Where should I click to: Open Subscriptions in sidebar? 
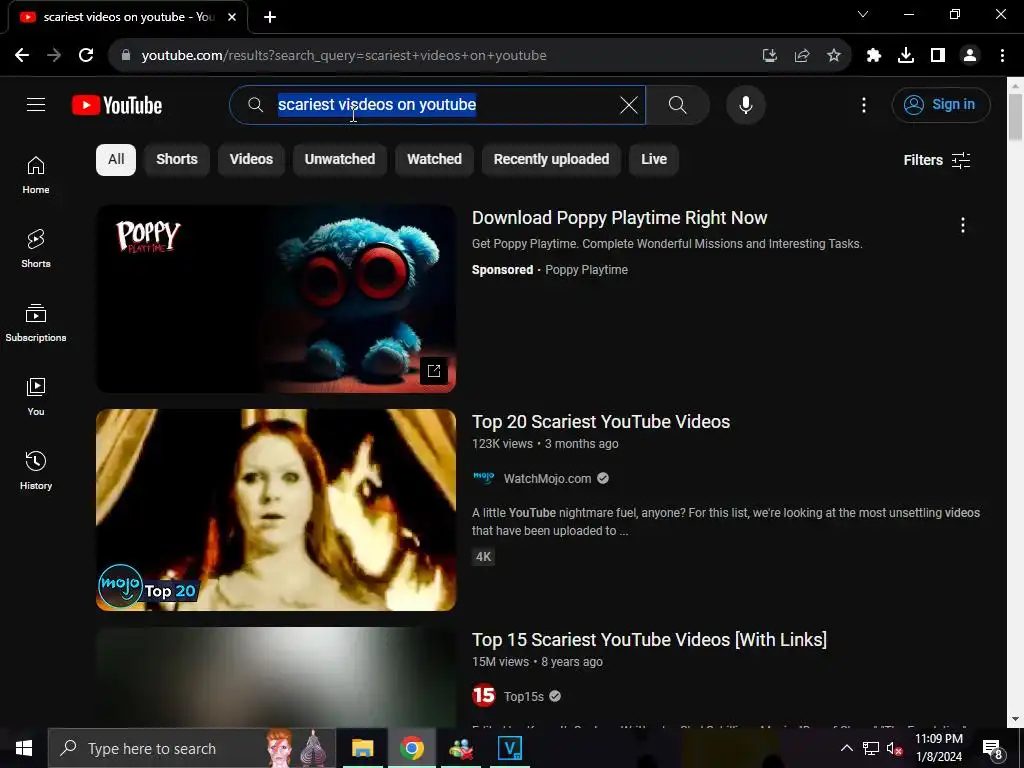click(x=36, y=323)
